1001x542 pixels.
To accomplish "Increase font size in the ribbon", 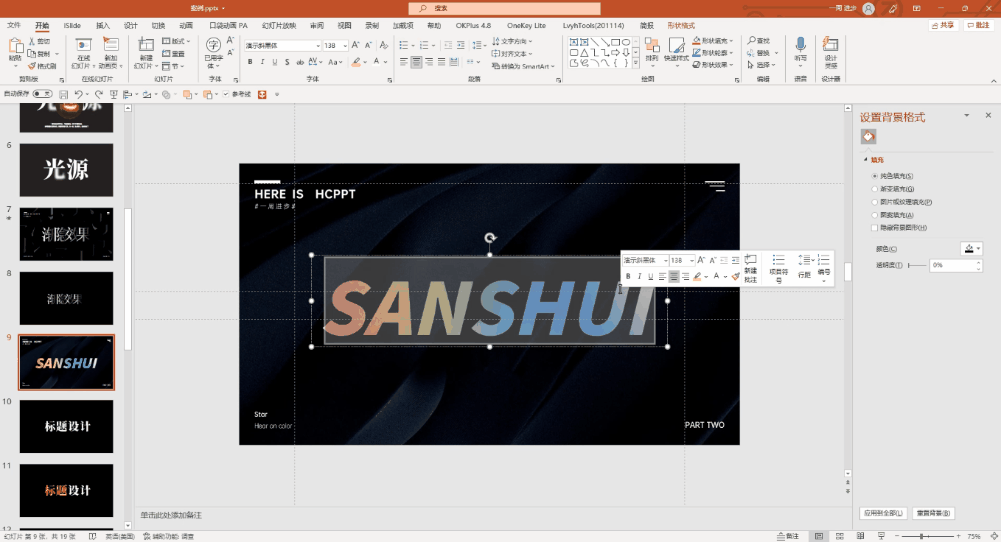I will [x=356, y=45].
